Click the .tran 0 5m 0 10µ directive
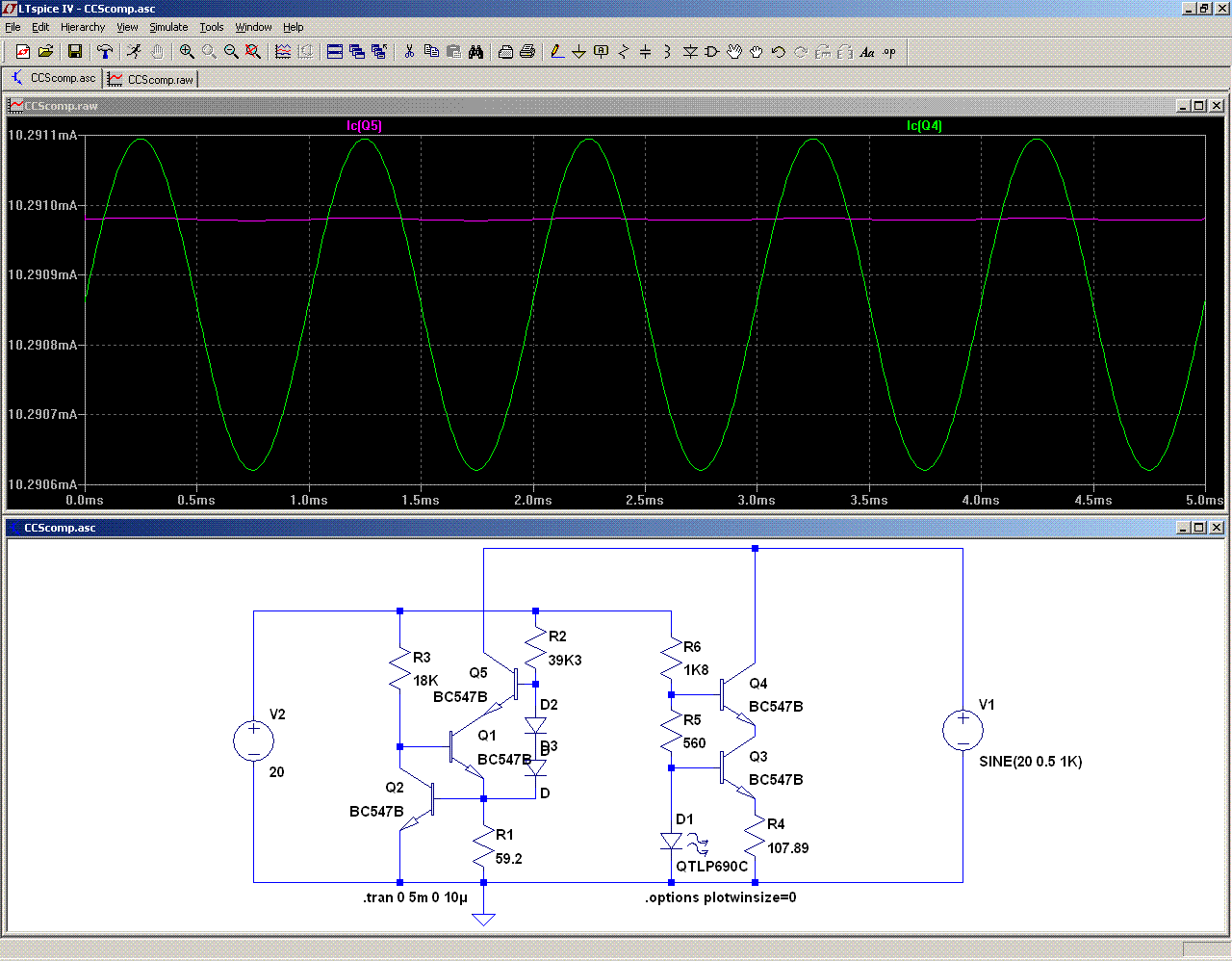1232x961 pixels. 415,897
